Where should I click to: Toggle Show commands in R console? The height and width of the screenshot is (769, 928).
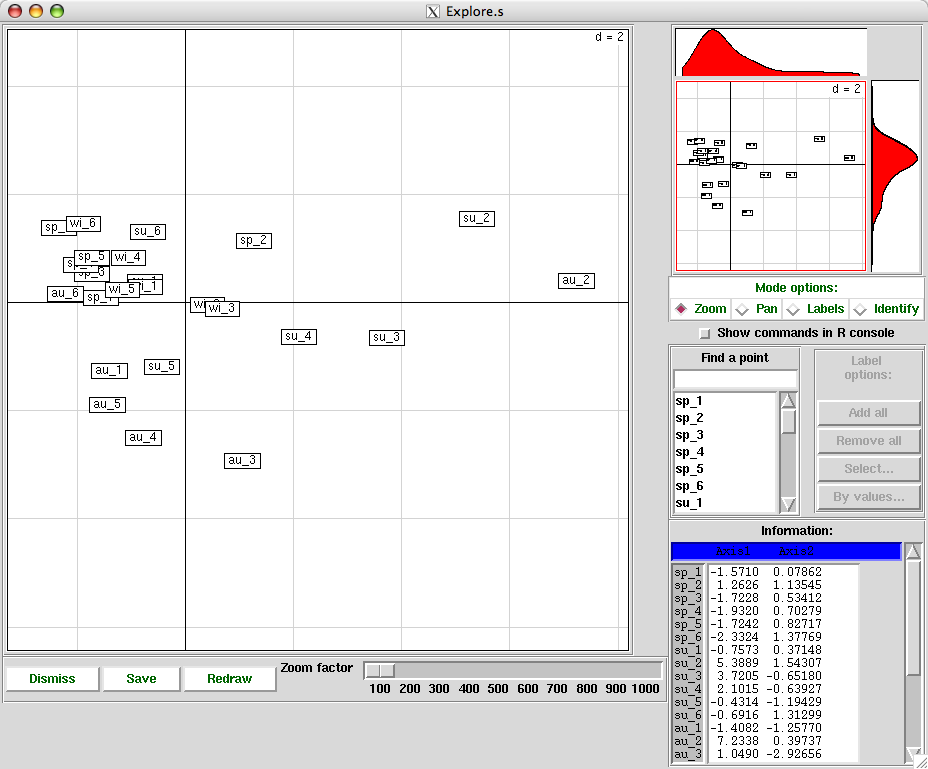point(705,333)
